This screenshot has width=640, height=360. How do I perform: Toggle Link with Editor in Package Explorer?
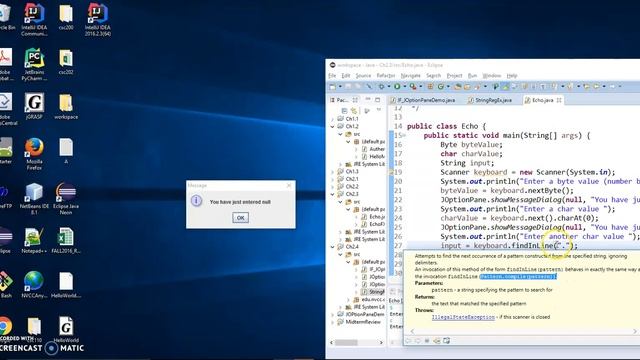coord(354,111)
